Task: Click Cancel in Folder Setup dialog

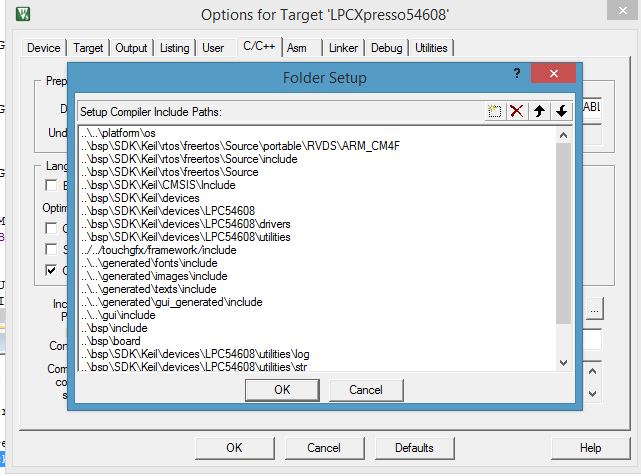Action: tap(366, 390)
